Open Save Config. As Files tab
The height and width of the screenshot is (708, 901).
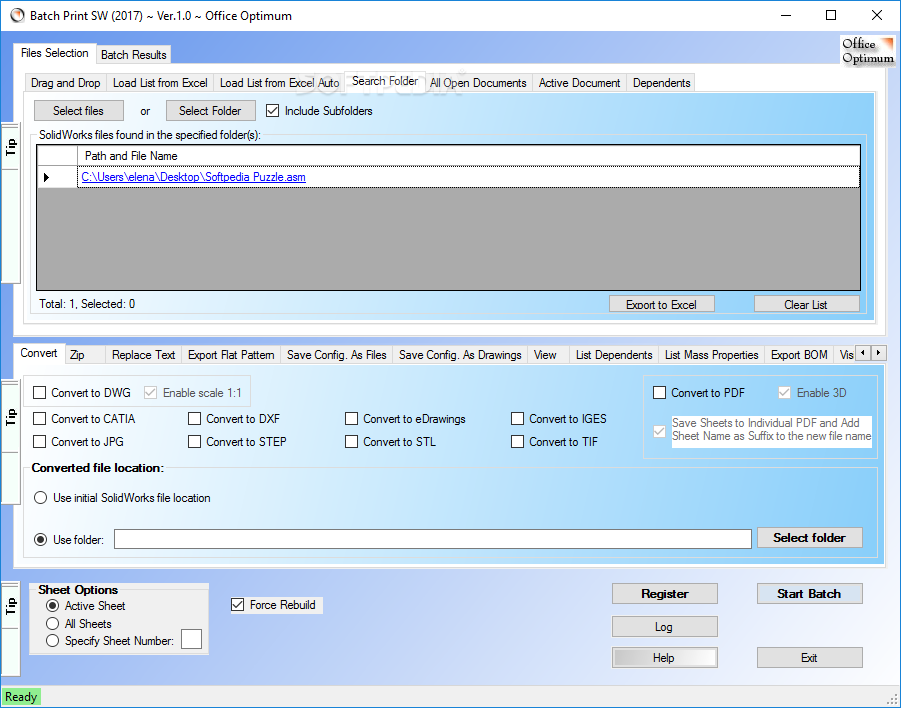click(337, 355)
